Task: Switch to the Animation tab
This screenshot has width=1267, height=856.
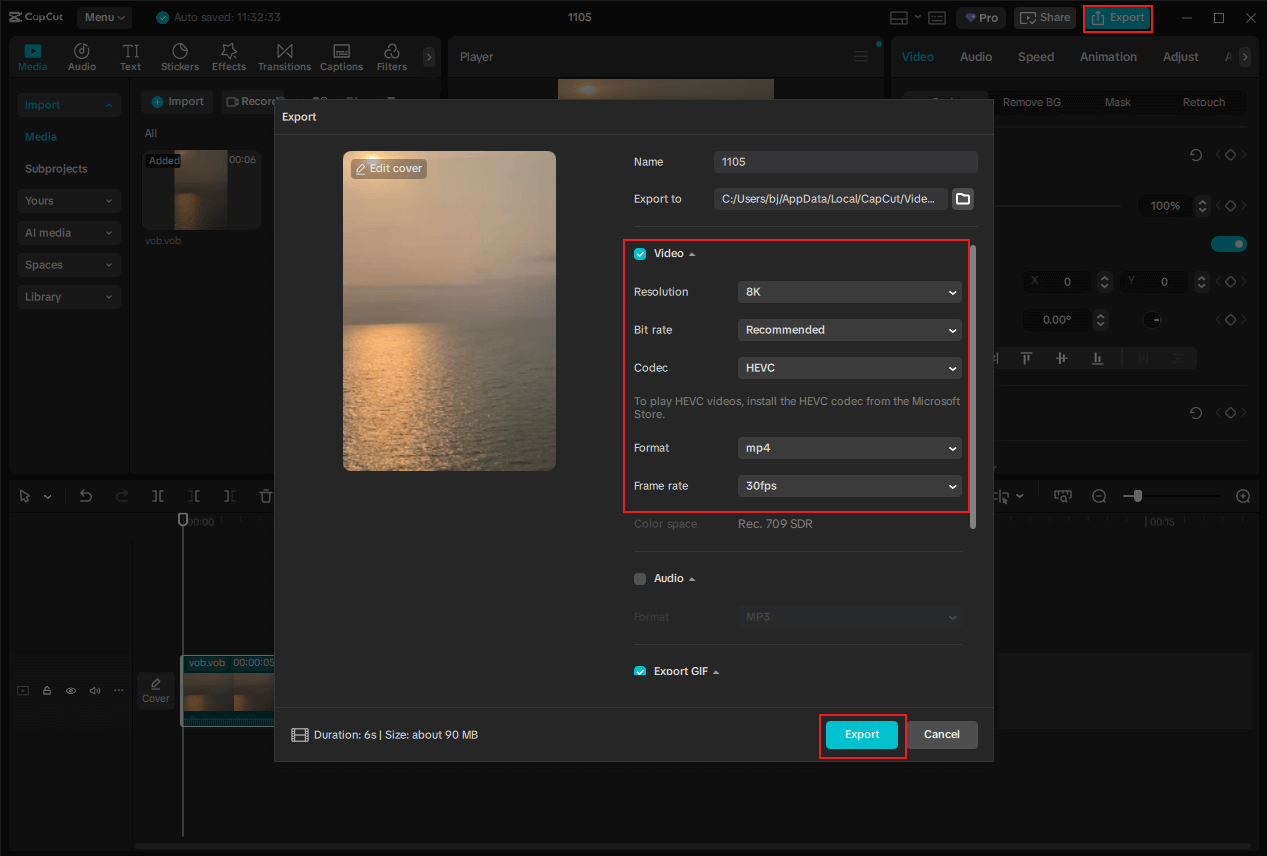Action: pos(1107,57)
